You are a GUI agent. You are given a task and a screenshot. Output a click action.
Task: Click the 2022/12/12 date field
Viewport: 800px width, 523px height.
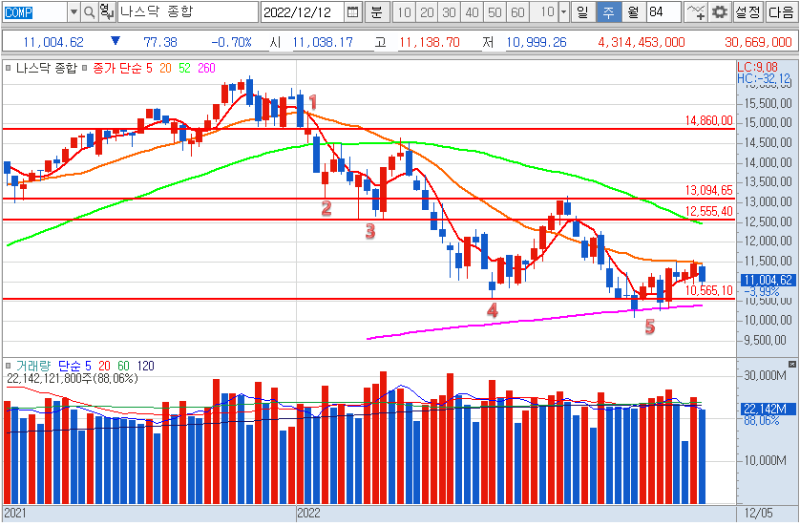[303, 12]
